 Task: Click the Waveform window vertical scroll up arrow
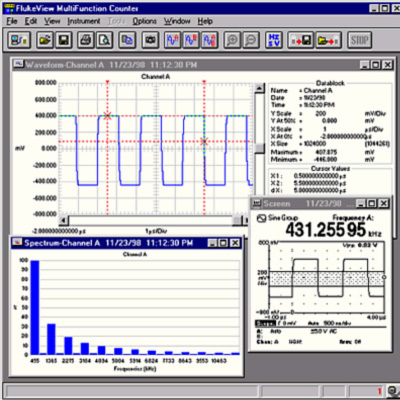(x=259, y=88)
